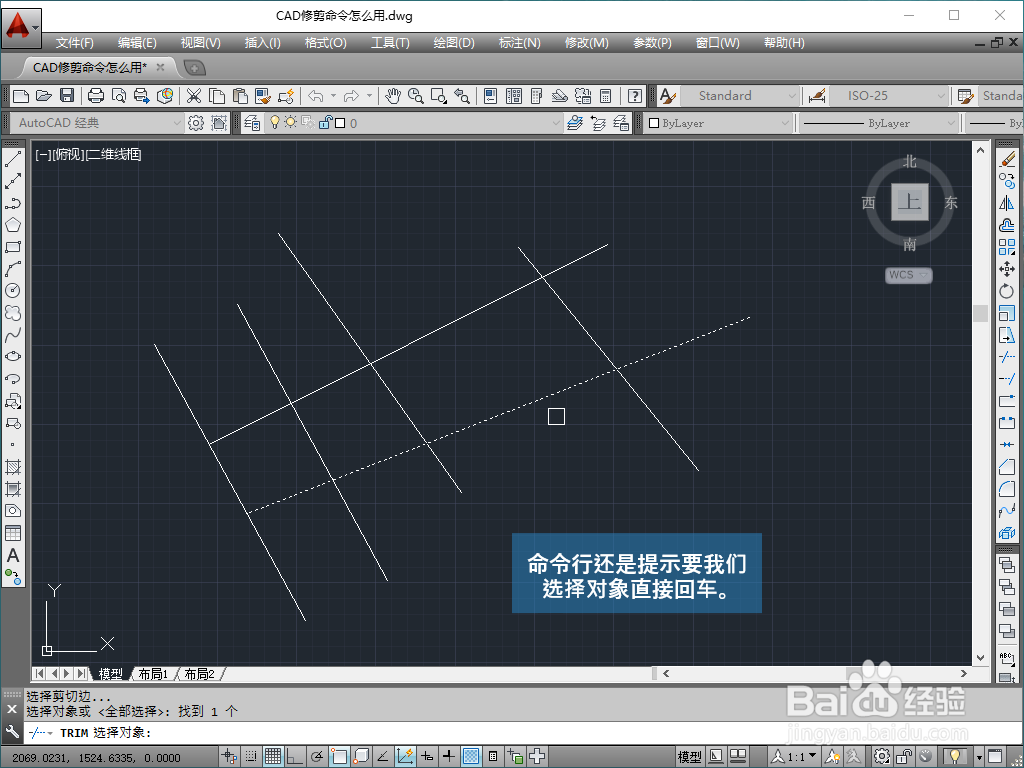Viewport: 1024px width, 768px height.
Task: Open the Standard text style dropdown
Action: (x=792, y=96)
